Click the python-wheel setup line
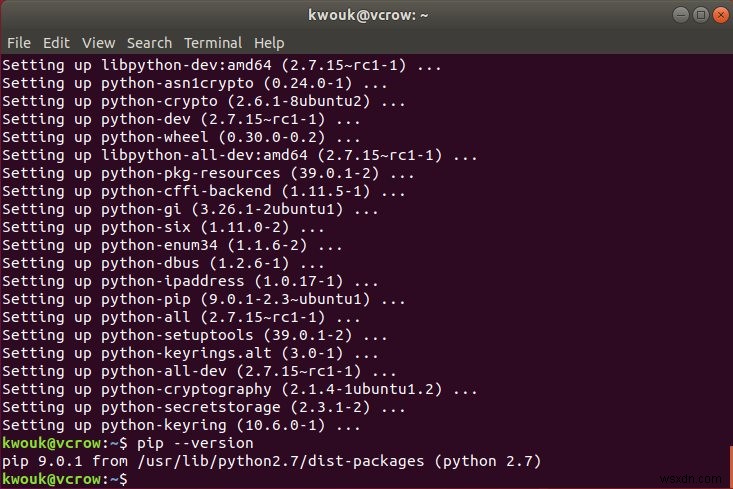 pyautogui.click(x=182, y=137)
